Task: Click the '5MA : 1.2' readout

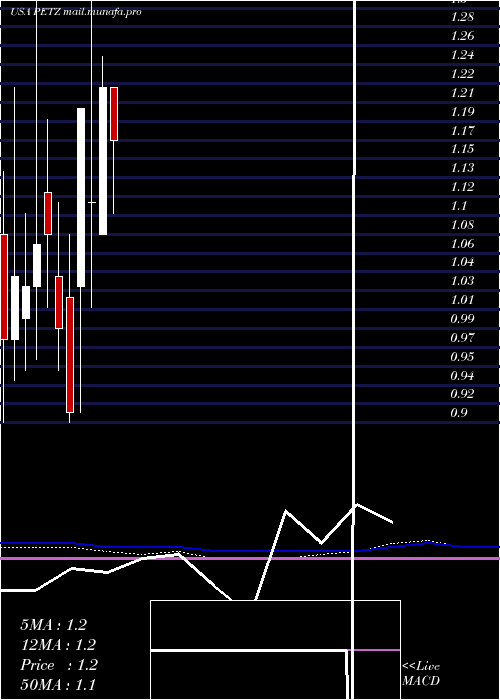Action: [x=54, y=625]
